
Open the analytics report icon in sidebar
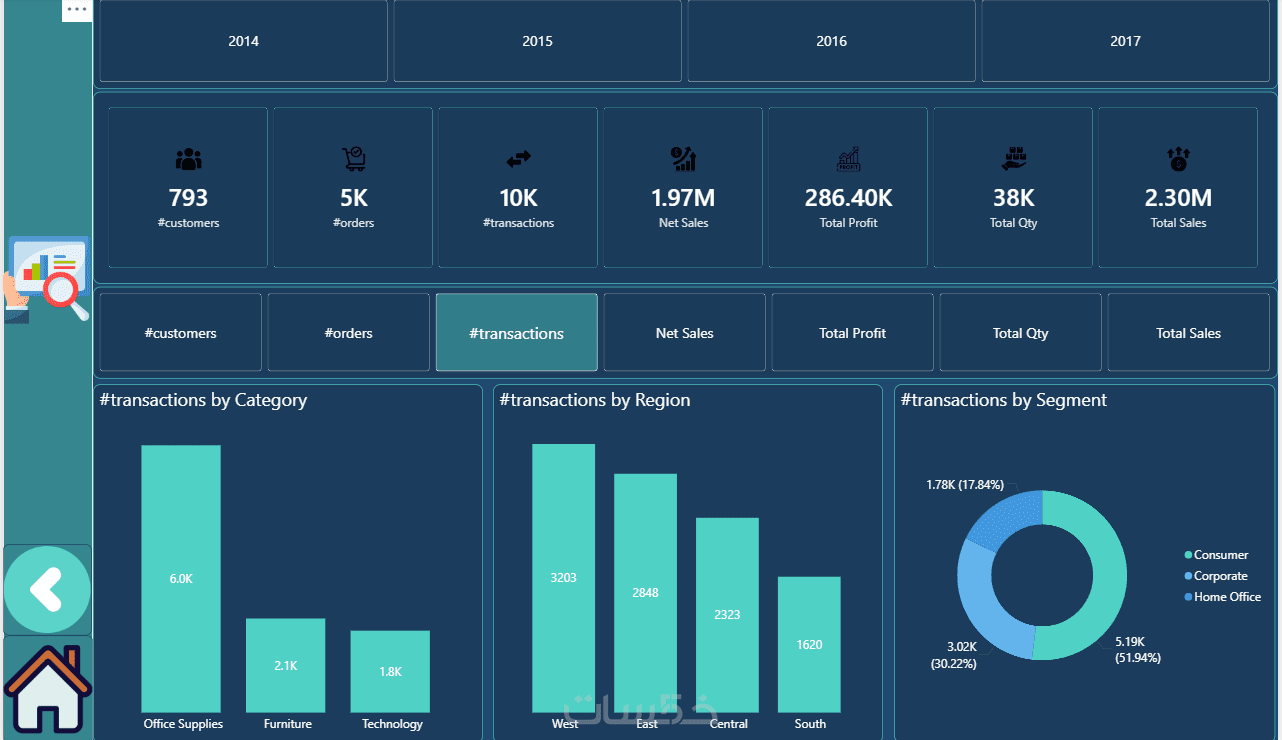[x=46, y=279]
